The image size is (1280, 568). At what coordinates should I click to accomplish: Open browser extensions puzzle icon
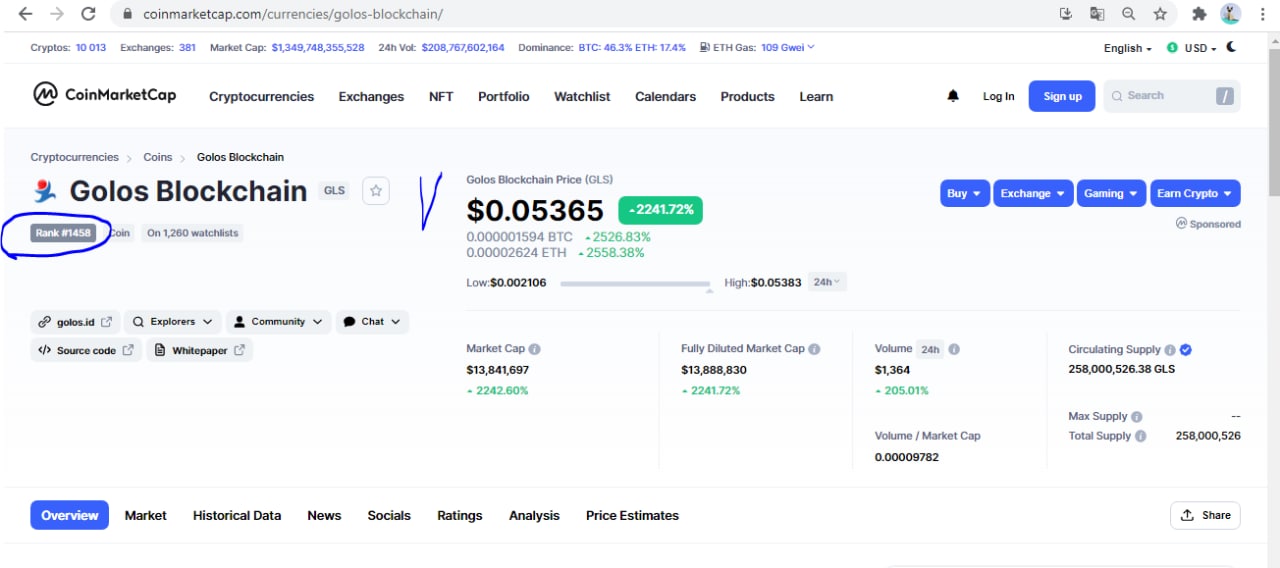pos(1199,14)
